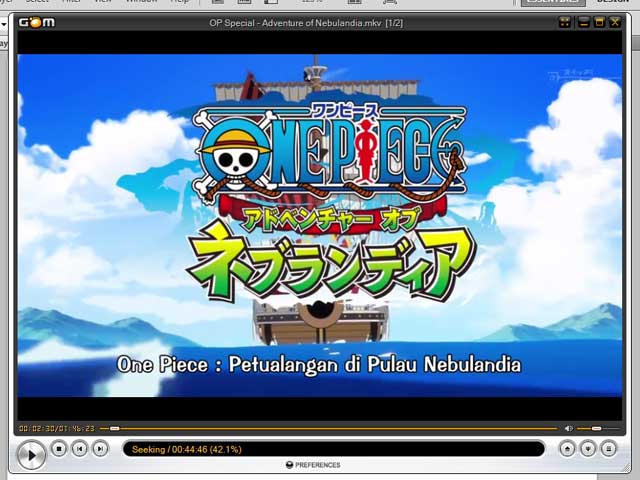Screen dimensions: 640x480
Task: Start playback with the large Play button
Action: pos(31,455)
